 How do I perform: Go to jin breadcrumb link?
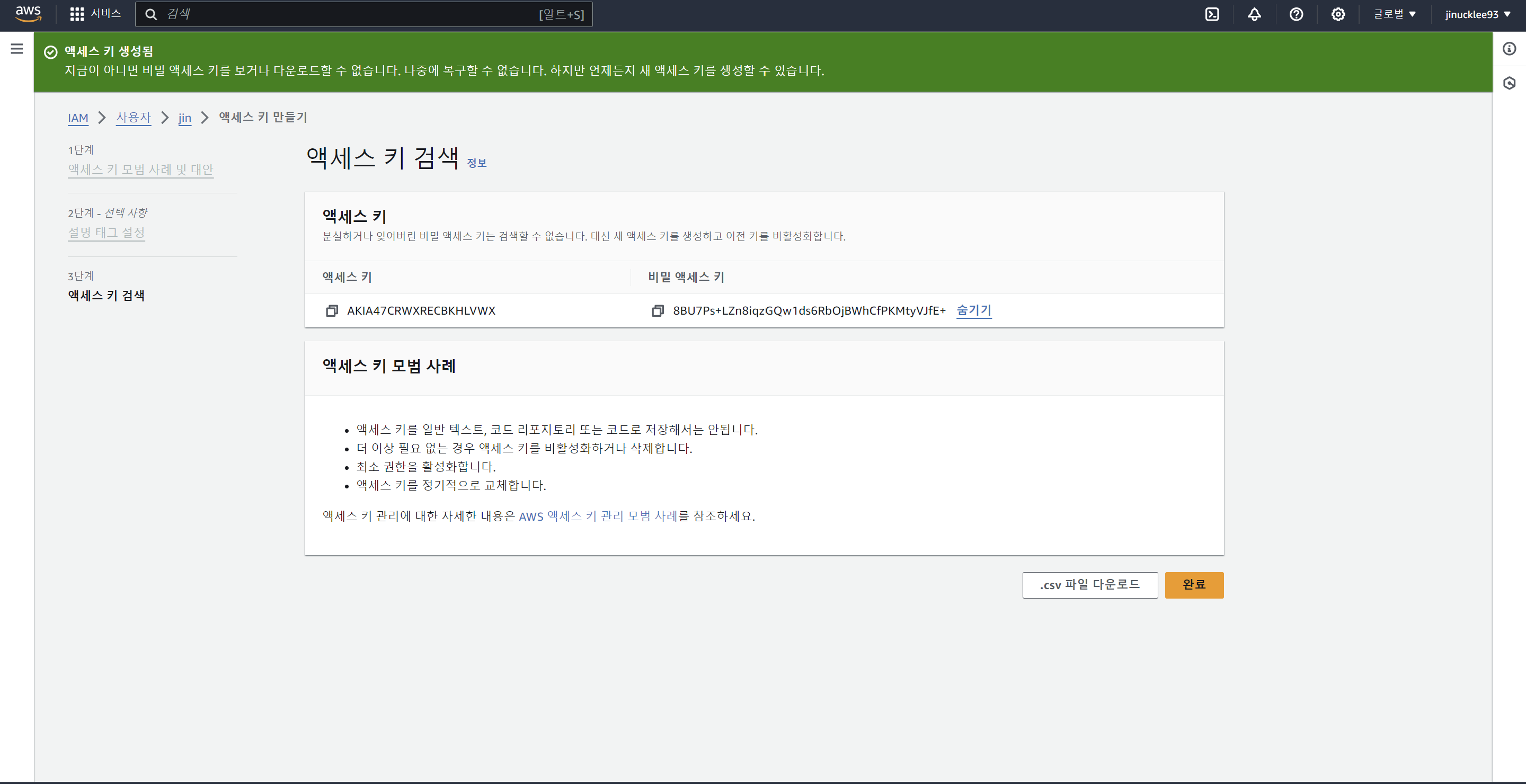185,118
